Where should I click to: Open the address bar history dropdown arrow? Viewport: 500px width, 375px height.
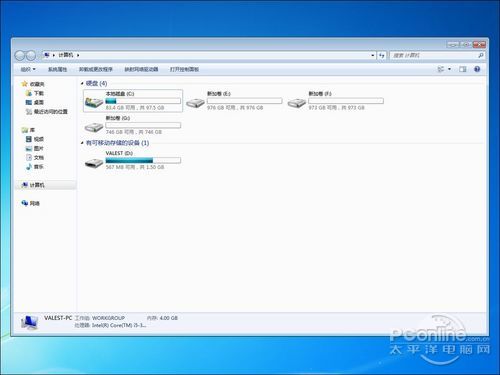click(373, 55)
